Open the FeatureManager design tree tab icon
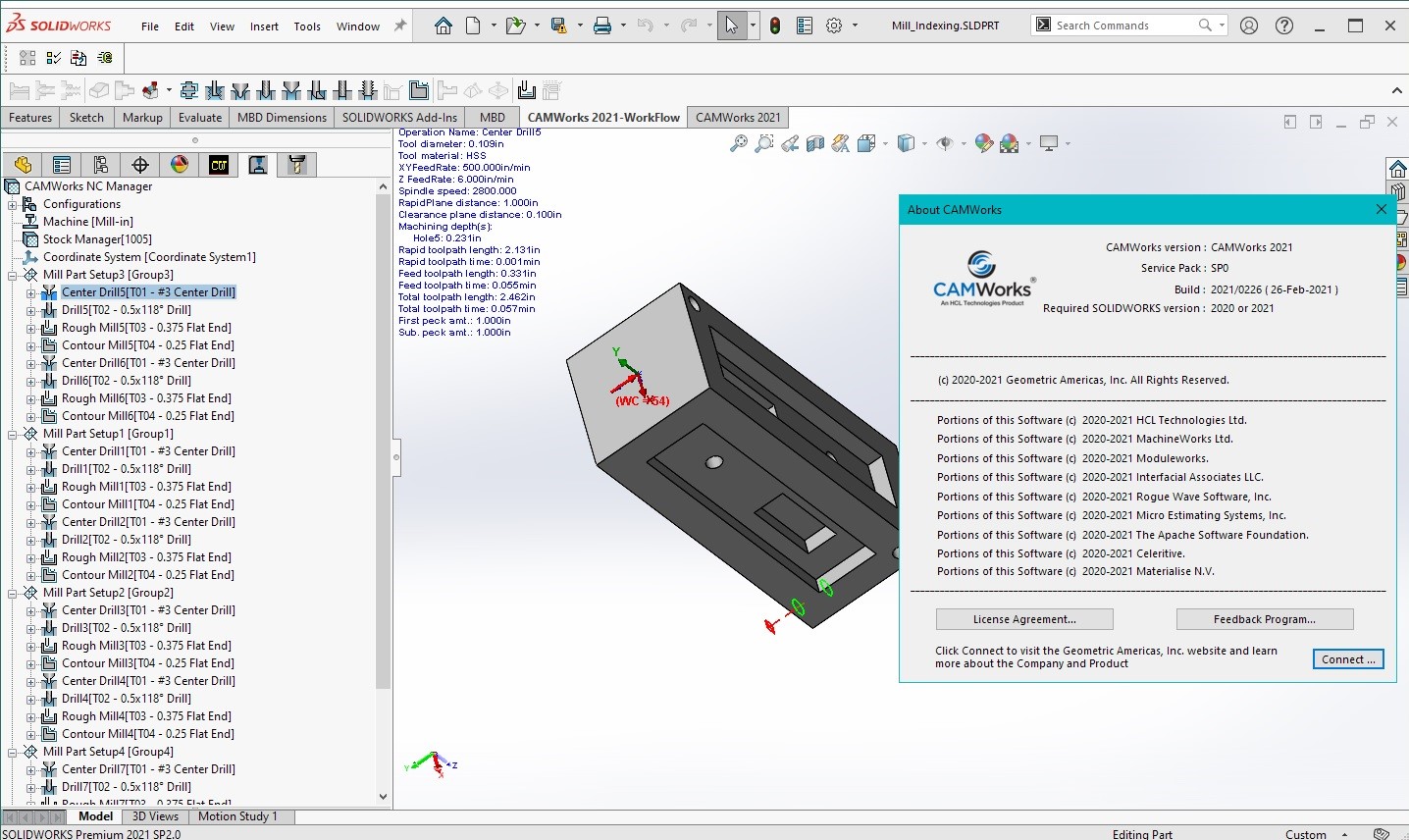 point(23,165)
